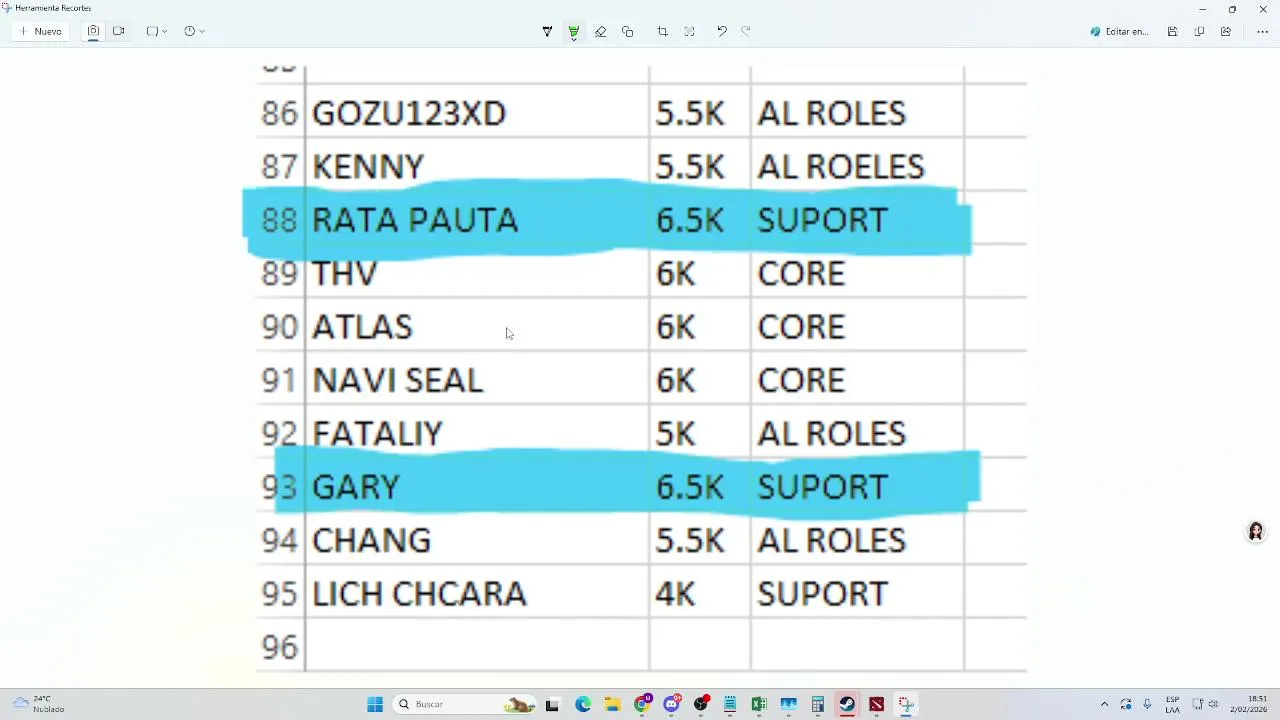Click the GARY name cell
Image resolution: width=1280 pixels, height=720 pixels.
point(477,487)
